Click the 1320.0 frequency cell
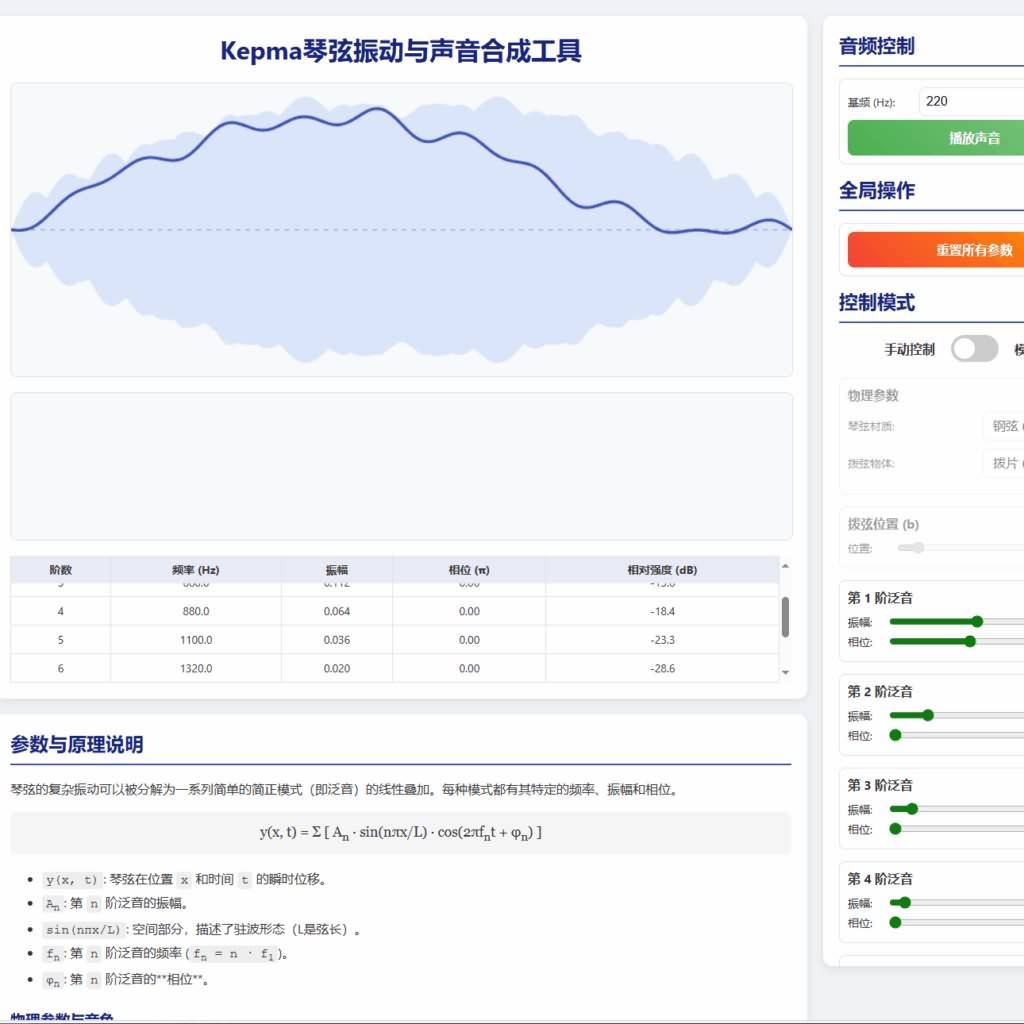 [195, 668]
